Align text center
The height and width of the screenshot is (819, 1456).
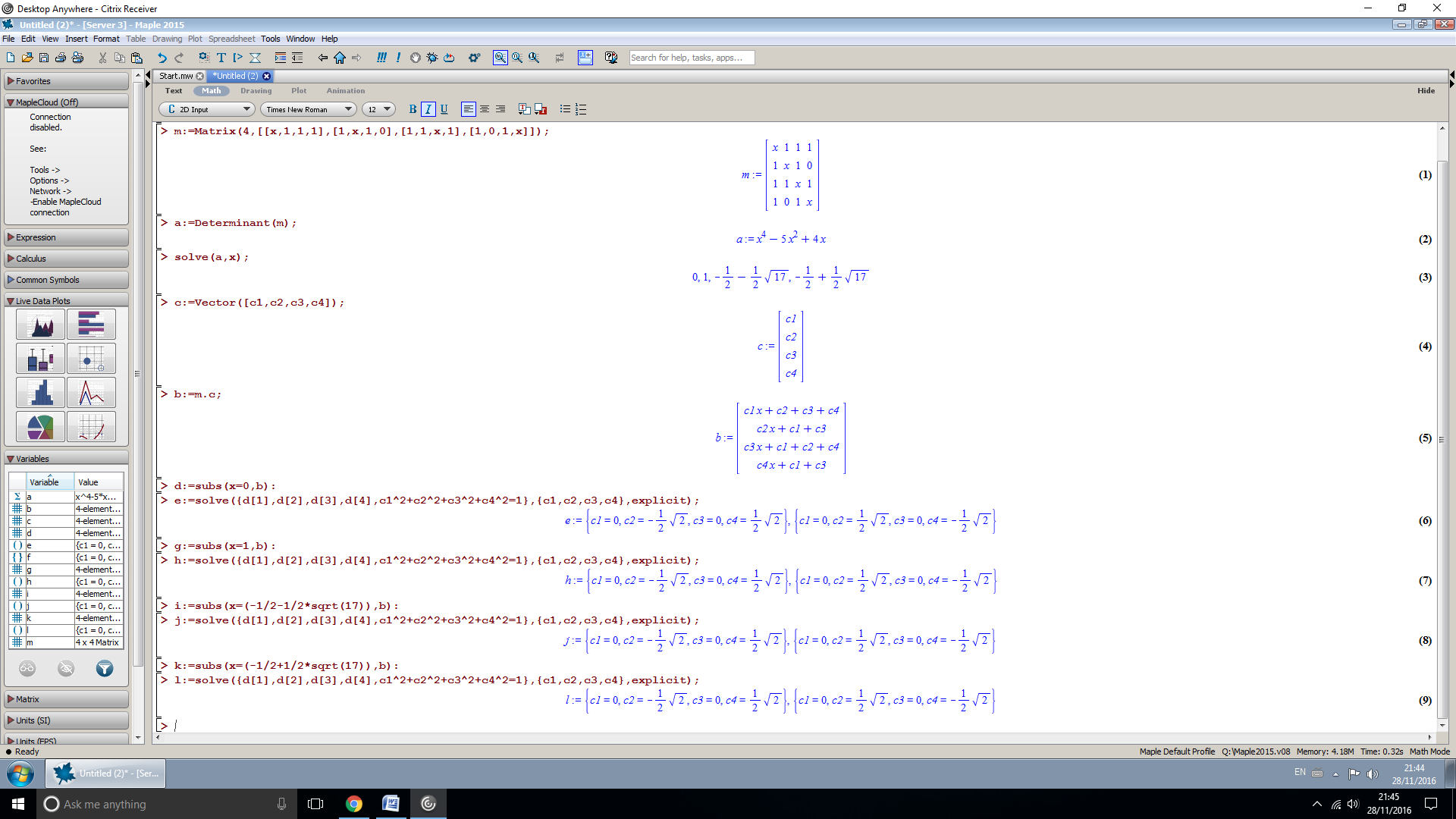click(485, 109)
